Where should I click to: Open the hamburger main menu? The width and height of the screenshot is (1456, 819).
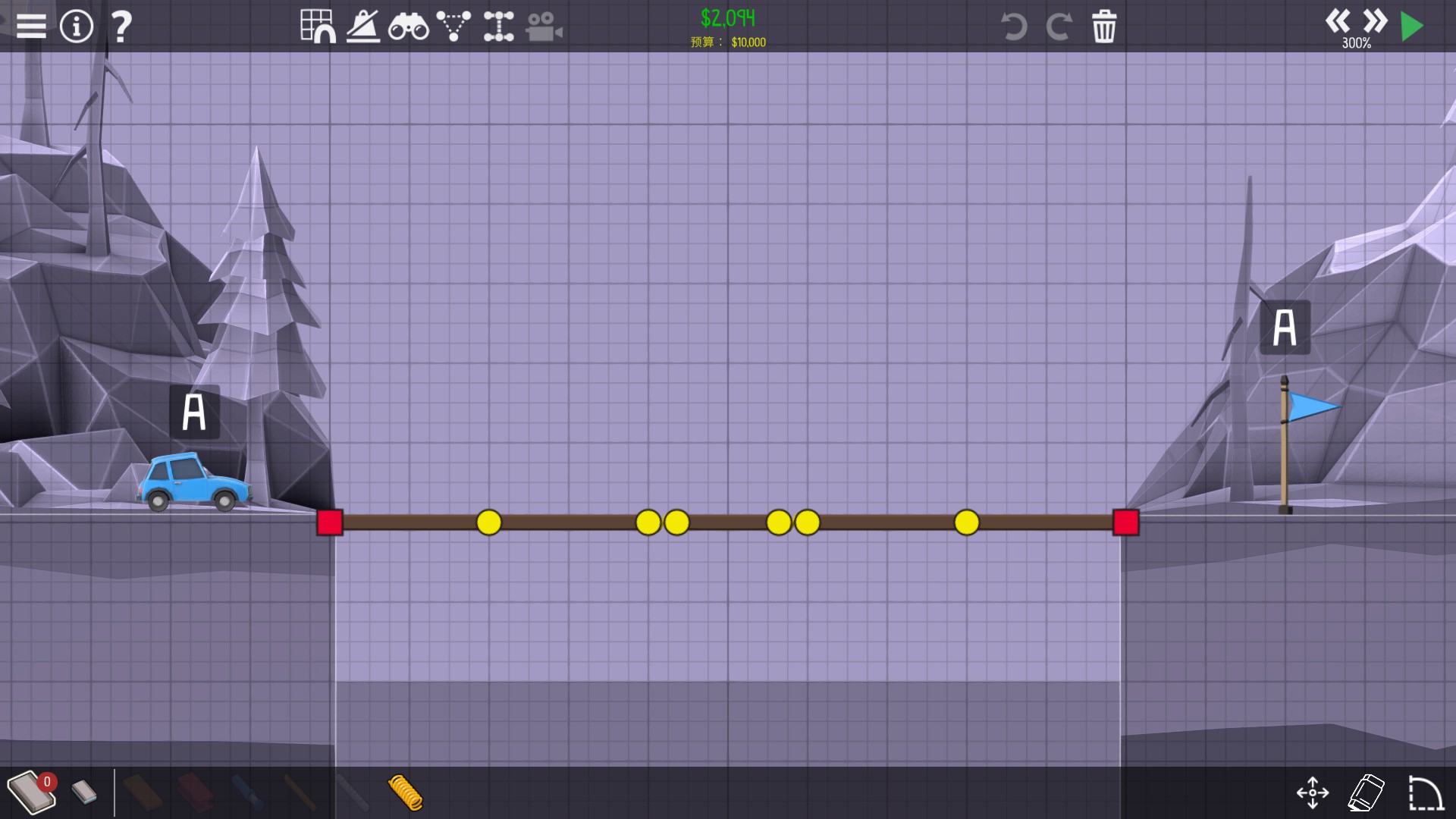click(x=31, y=26)
